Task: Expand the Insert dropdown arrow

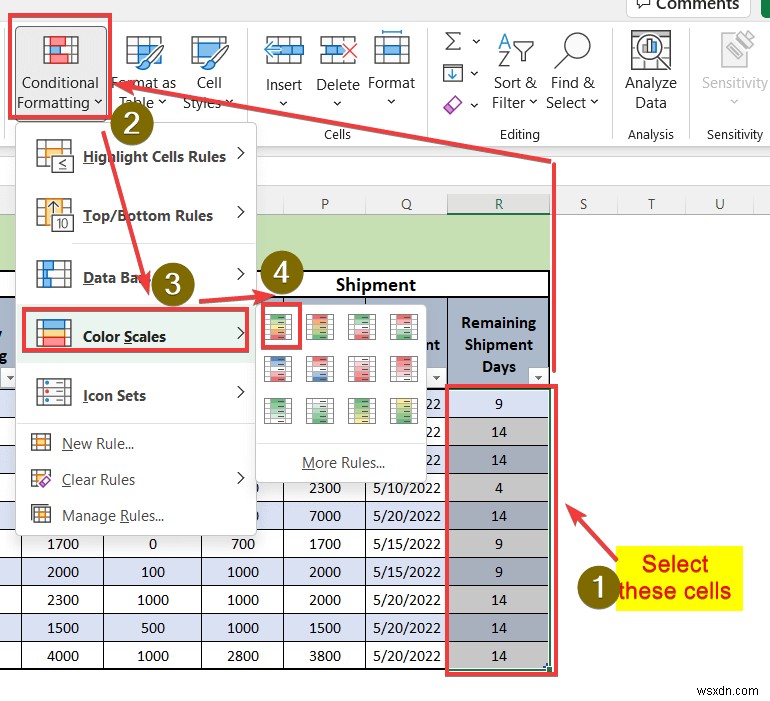Action: [x=283, y=103]
